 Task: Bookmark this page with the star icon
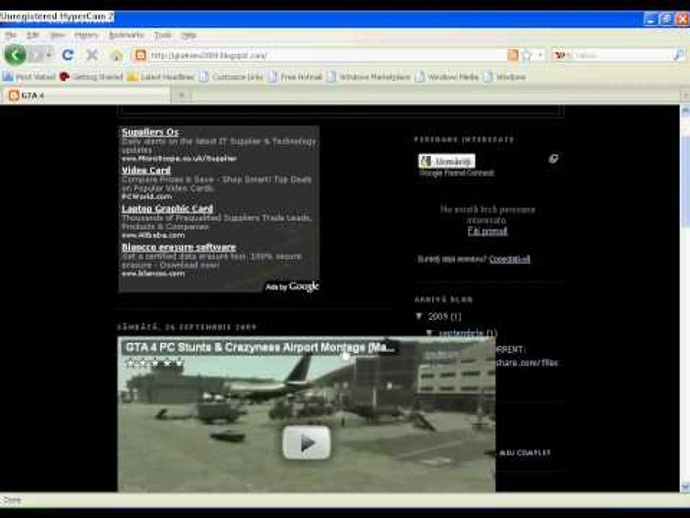click(x=526, y=55)
